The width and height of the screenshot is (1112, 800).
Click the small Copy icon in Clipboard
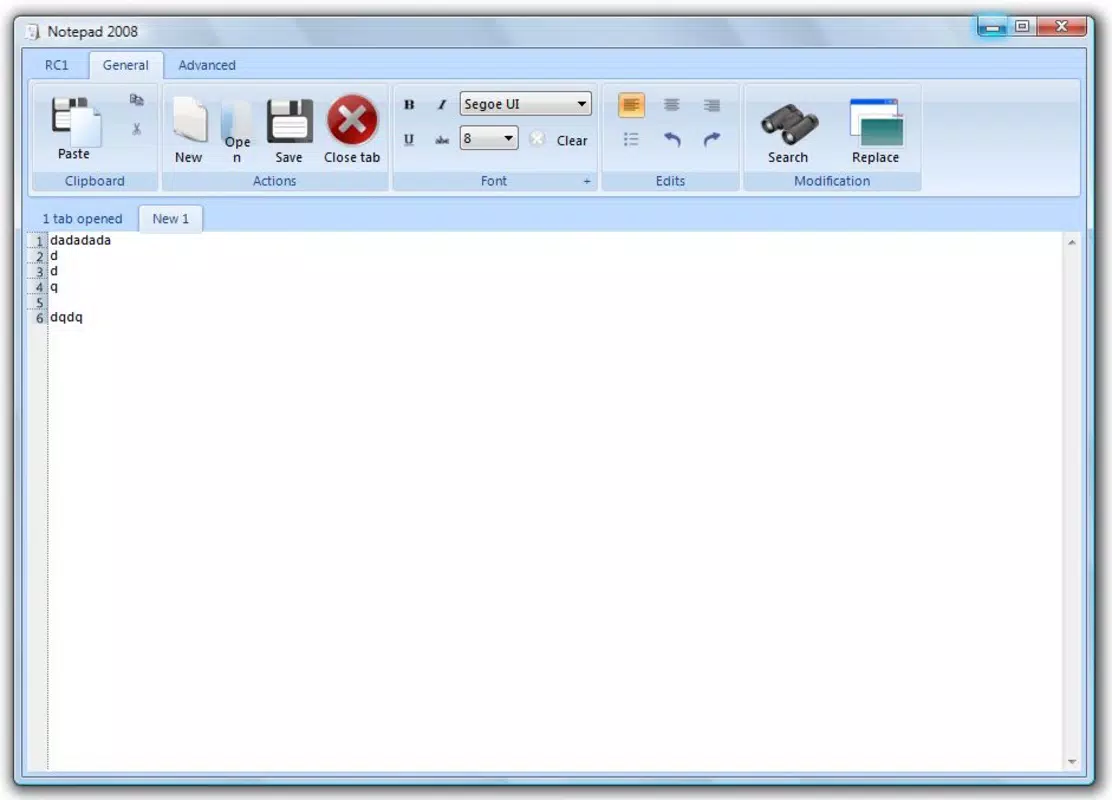tap(136, 100)
